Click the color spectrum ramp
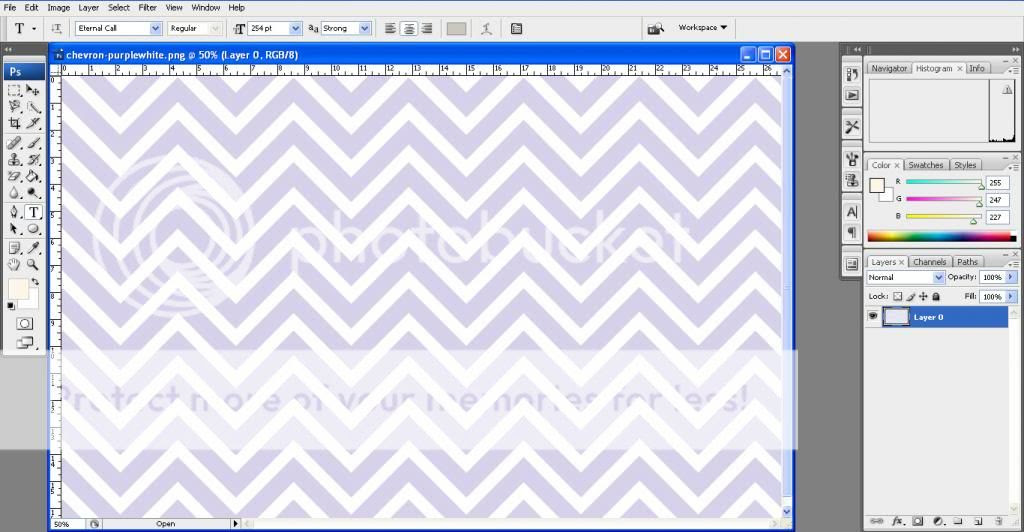 click(x=941, y=236)
